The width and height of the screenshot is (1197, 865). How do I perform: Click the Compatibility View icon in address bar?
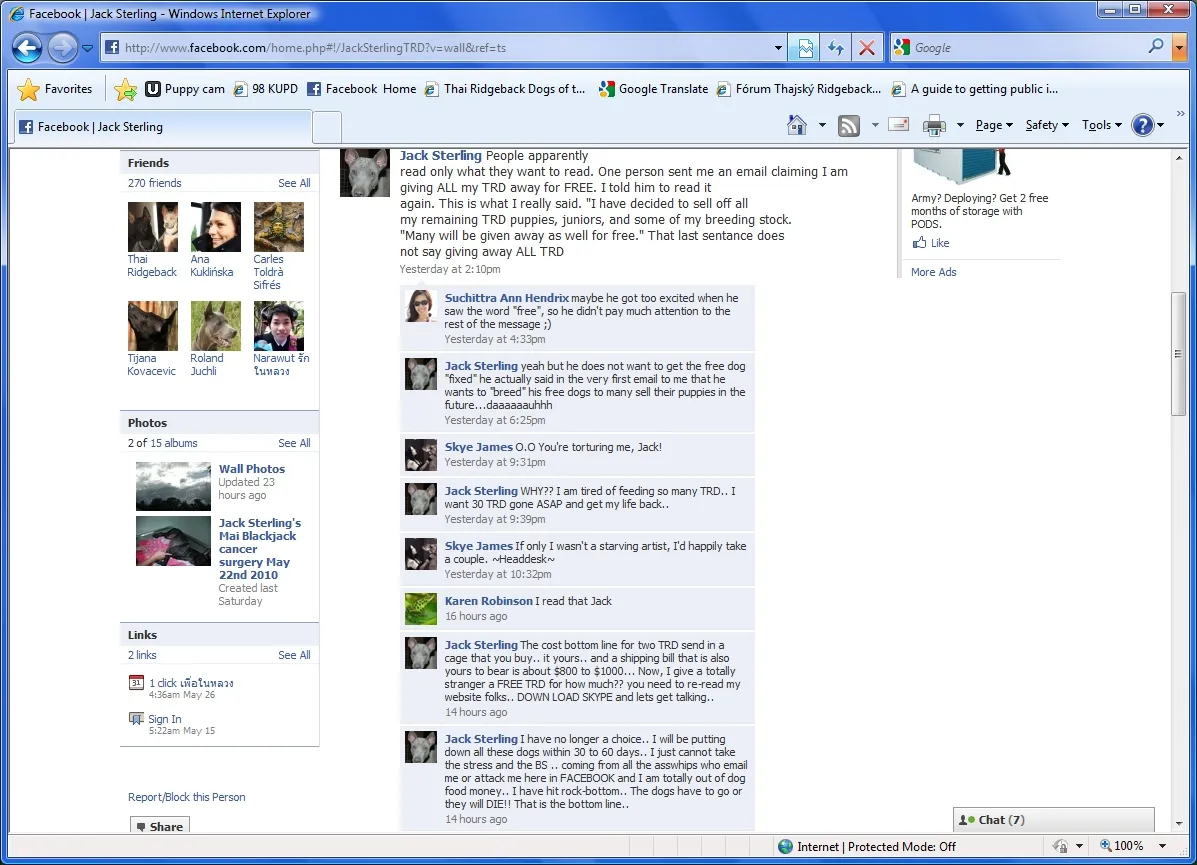(805, 48)
